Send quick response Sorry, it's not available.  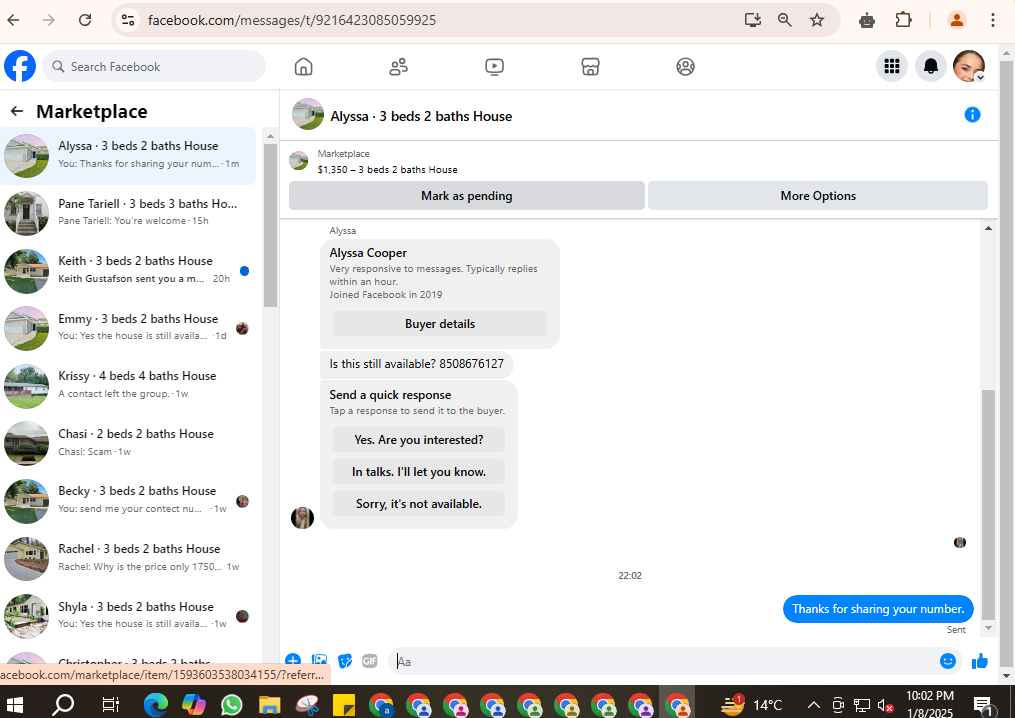tap(419, 504)
